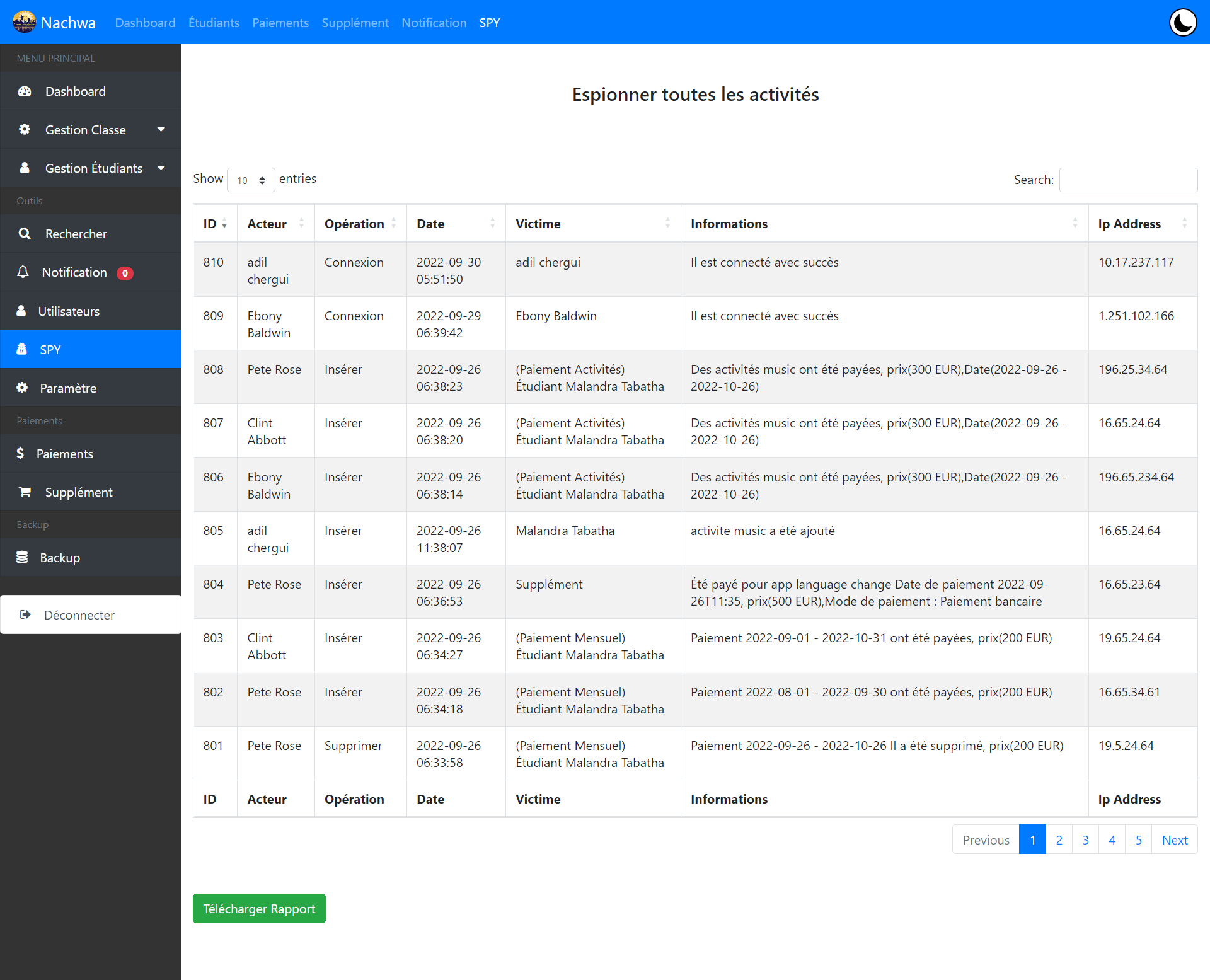Click the Télécharger Rapport button

tap(259, 908)
